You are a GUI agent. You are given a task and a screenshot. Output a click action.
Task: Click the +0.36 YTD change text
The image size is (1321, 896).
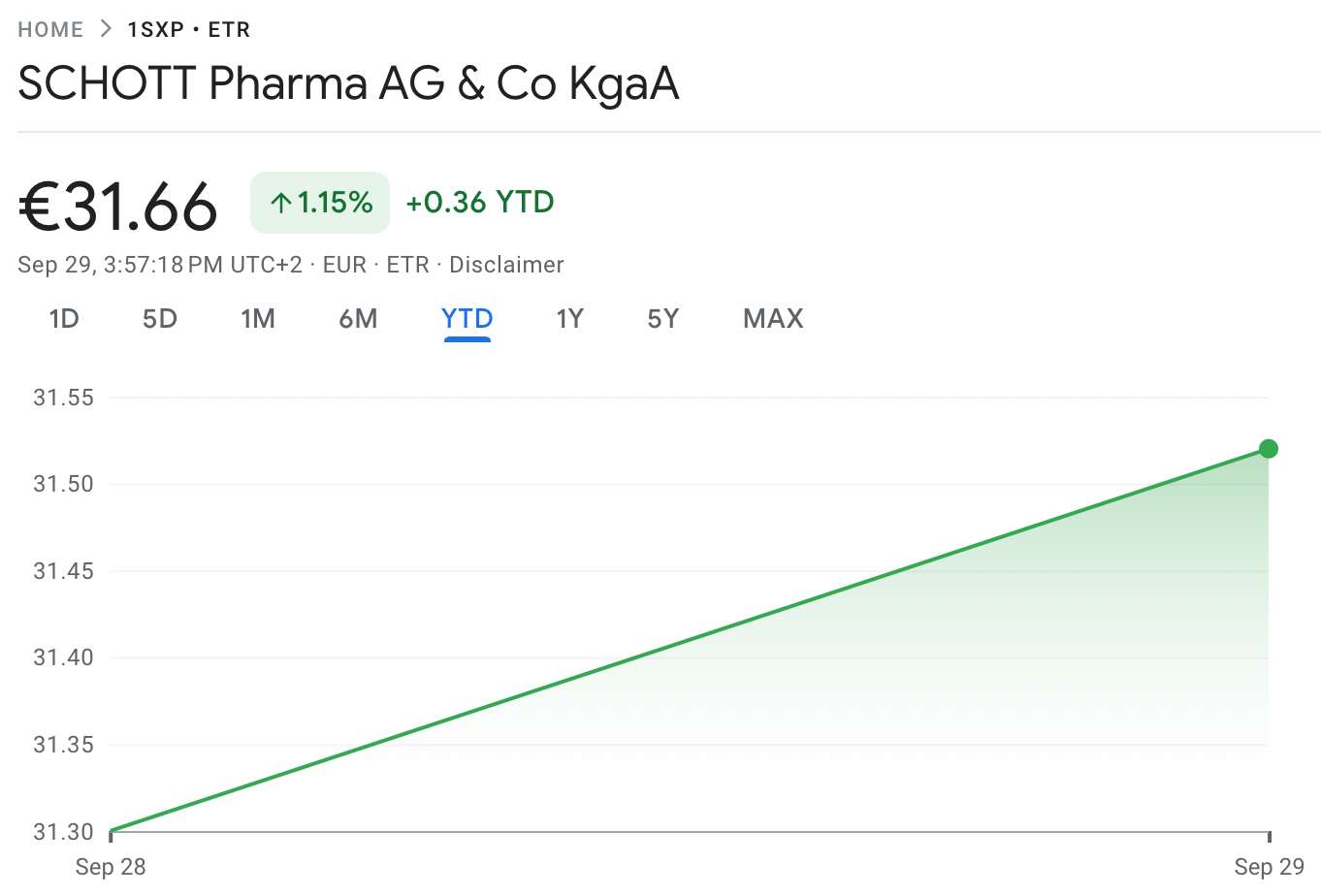click(x=480, y=202)
